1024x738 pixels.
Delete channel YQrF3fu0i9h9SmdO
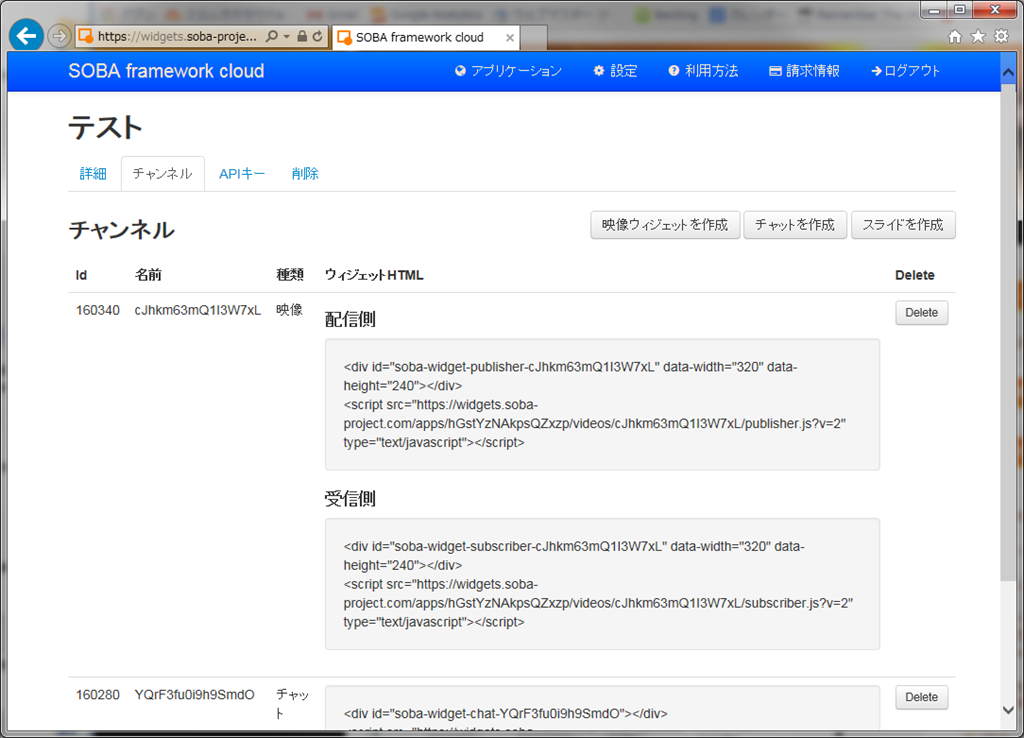[921, 698]
